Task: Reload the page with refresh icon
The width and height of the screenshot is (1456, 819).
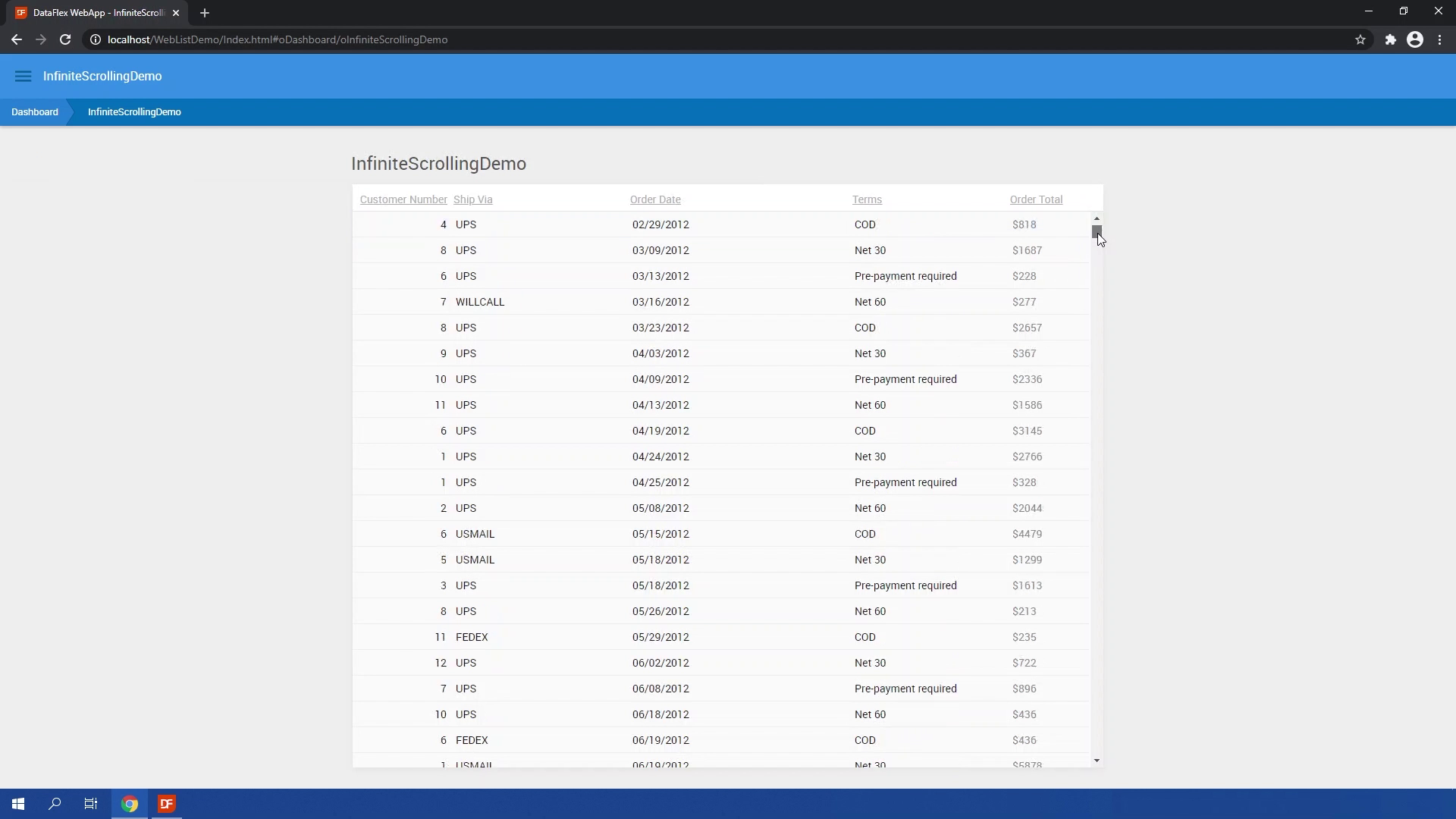Action: (65, 39)
